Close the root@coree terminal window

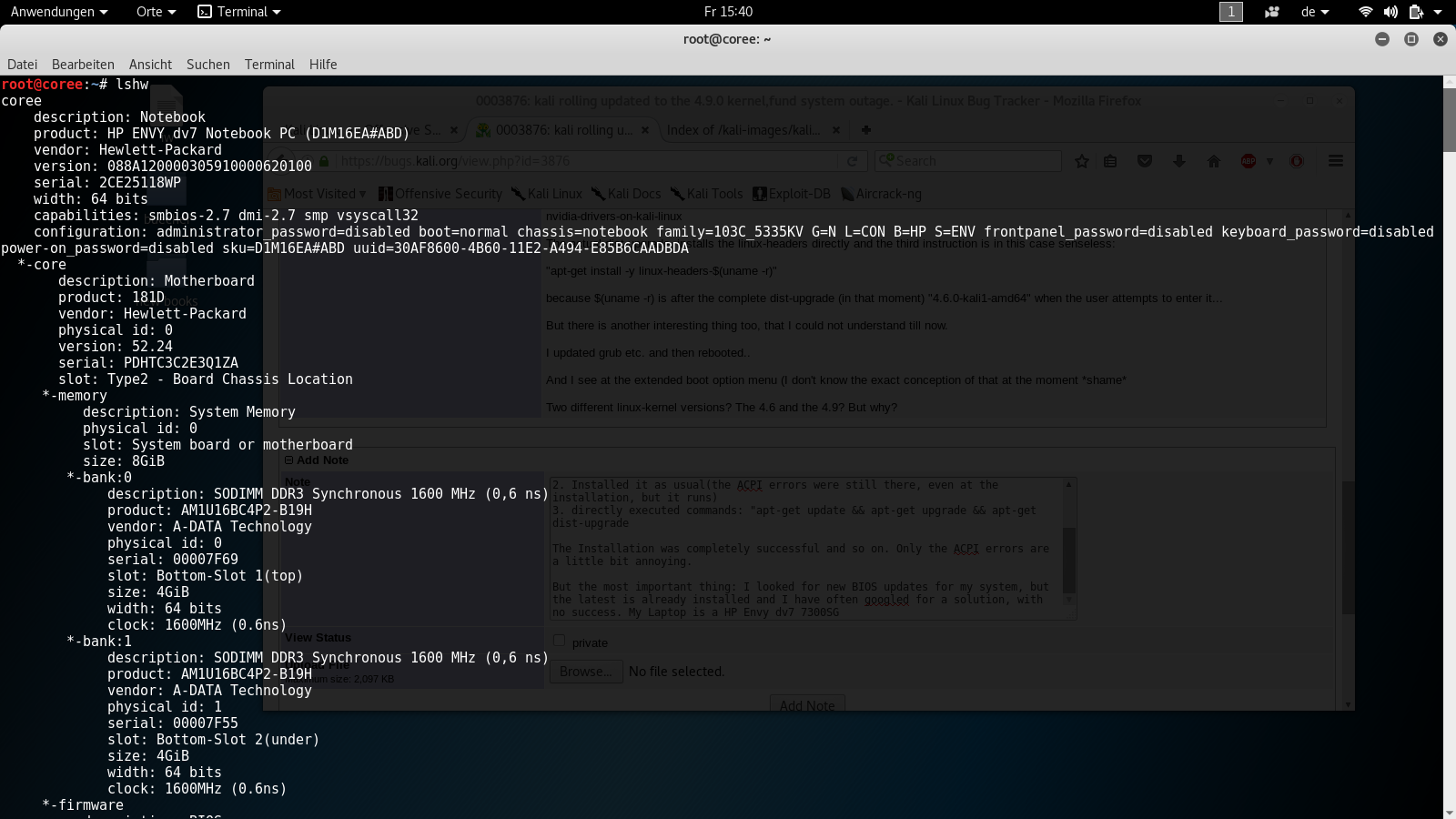(x=1440, y=39)
